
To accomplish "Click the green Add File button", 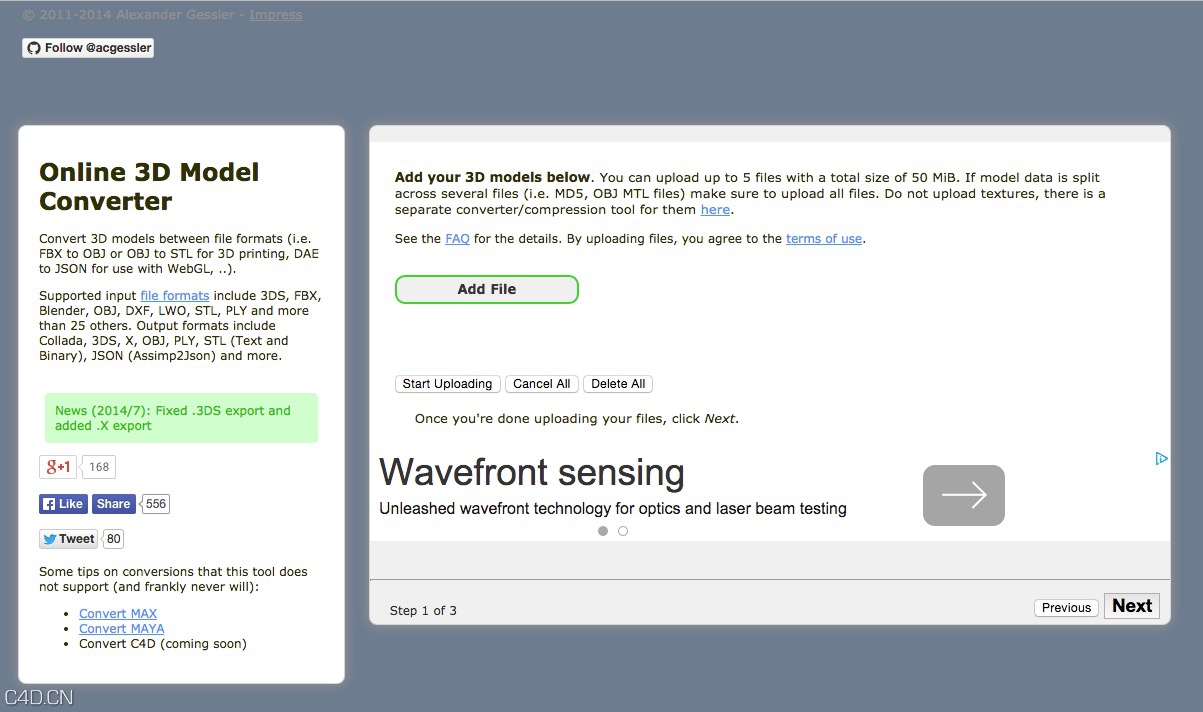I will coord(487,290).
